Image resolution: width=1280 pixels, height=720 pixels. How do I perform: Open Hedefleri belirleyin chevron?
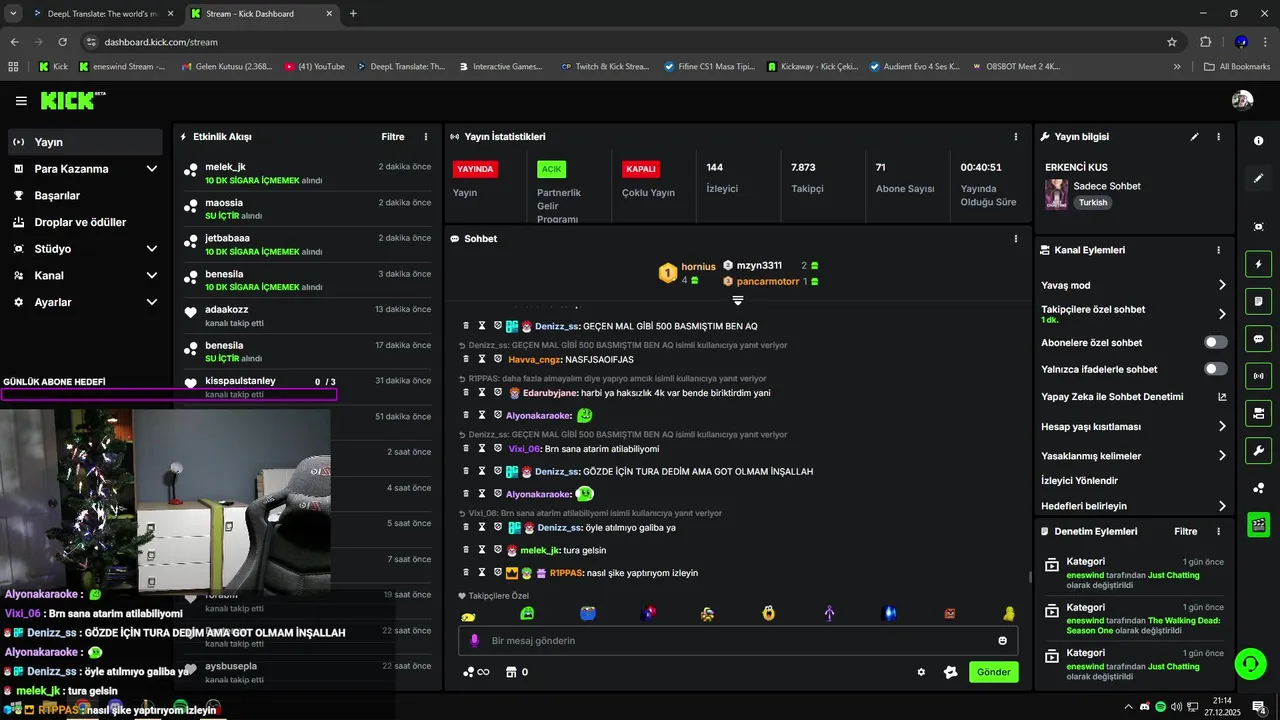click(x=1222, y=506)
